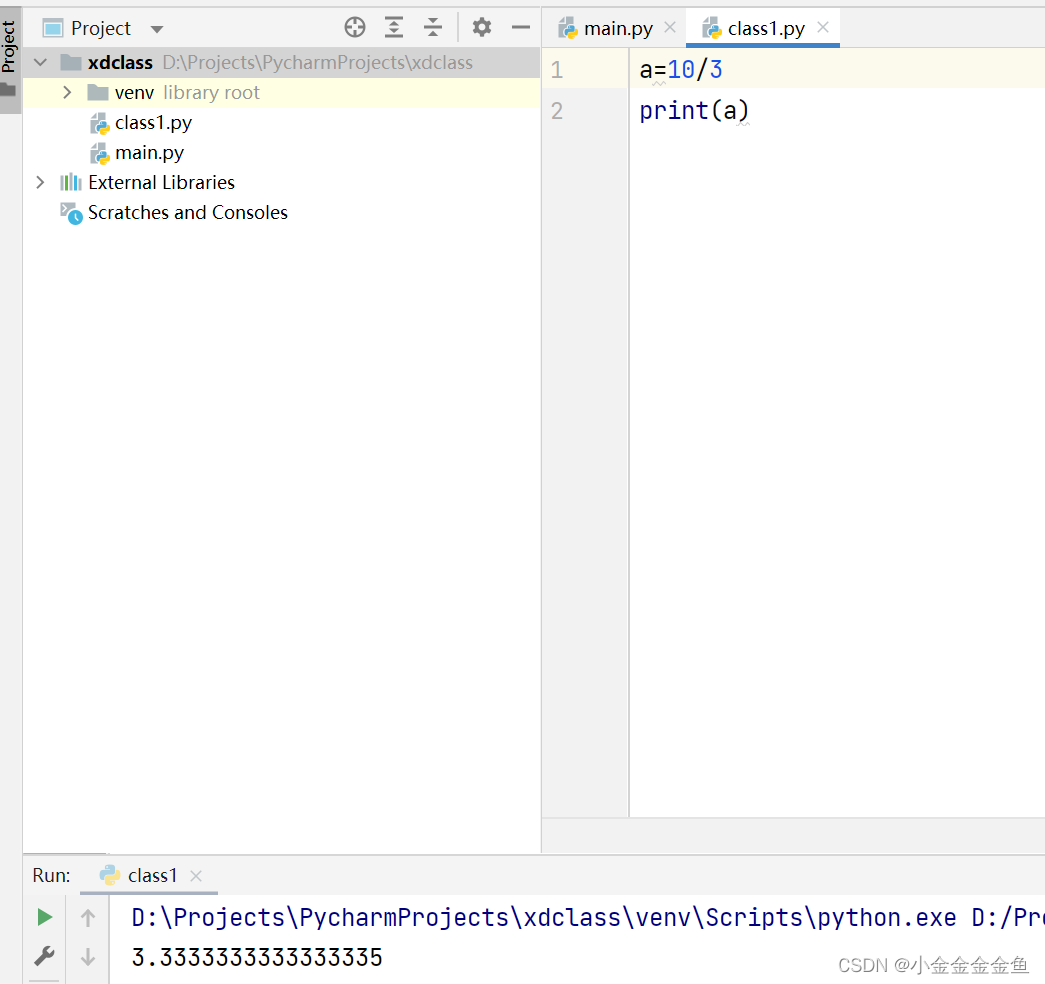
Task: Click the class1.py Python file icon in tree
Action: (99, 123)
